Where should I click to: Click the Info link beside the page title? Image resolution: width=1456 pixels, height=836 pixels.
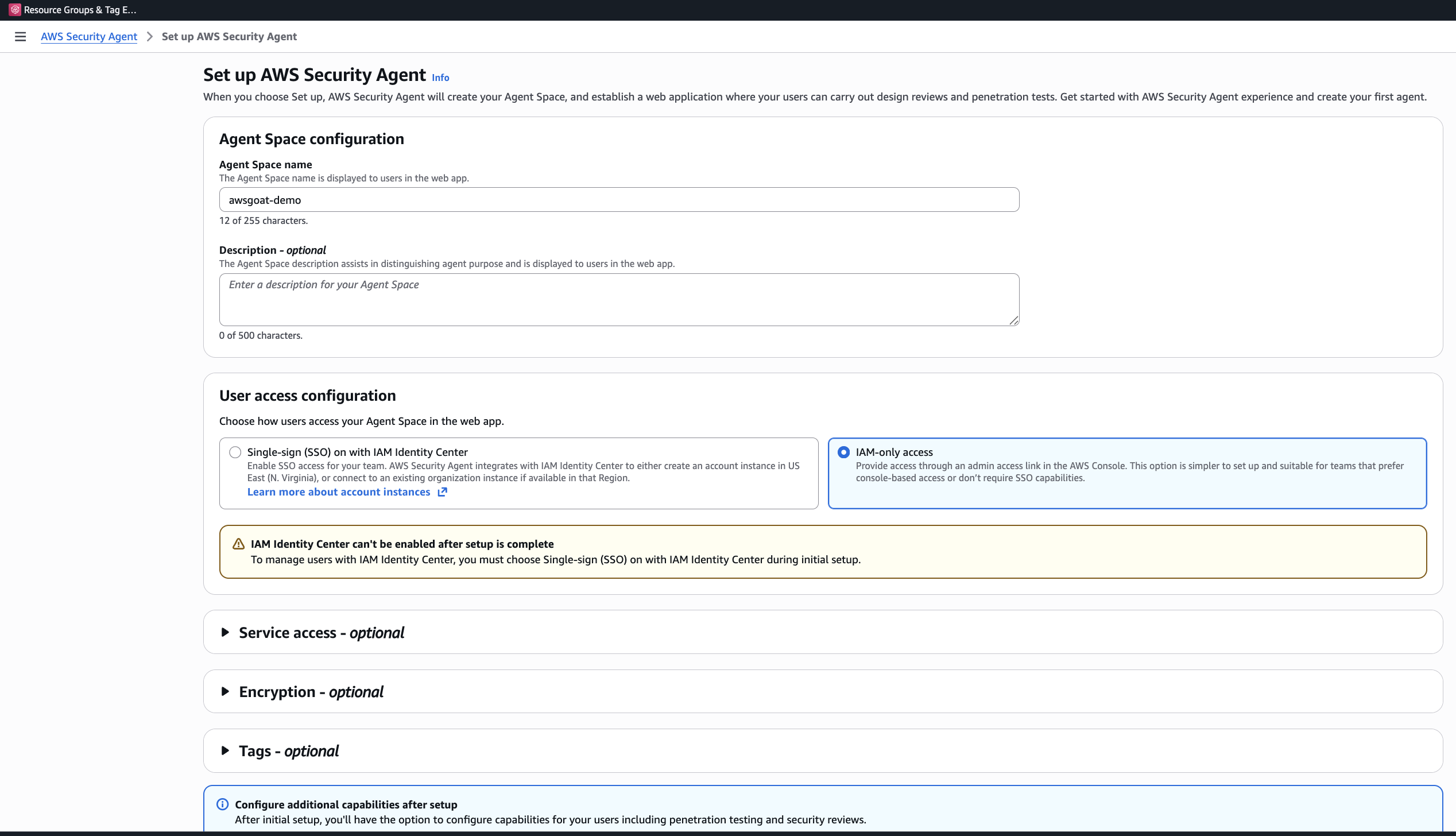(x=440, y=77)
